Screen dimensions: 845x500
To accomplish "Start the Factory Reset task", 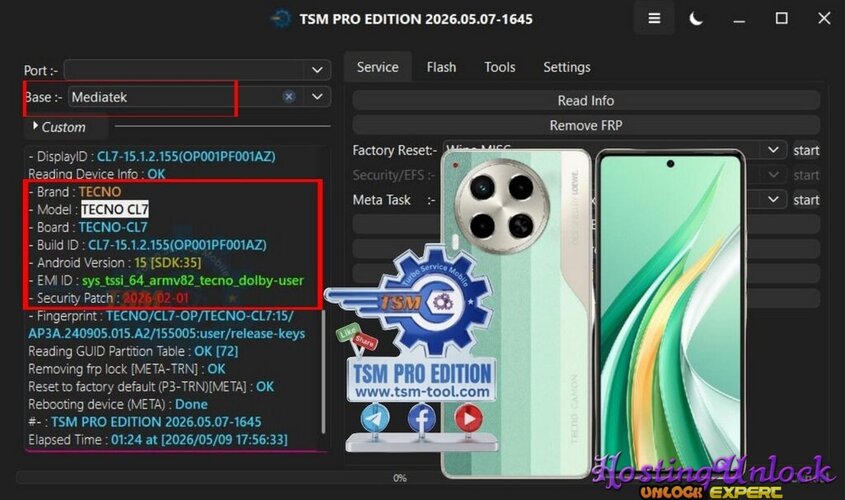I will pyautogui.click(x=806, y=150).
